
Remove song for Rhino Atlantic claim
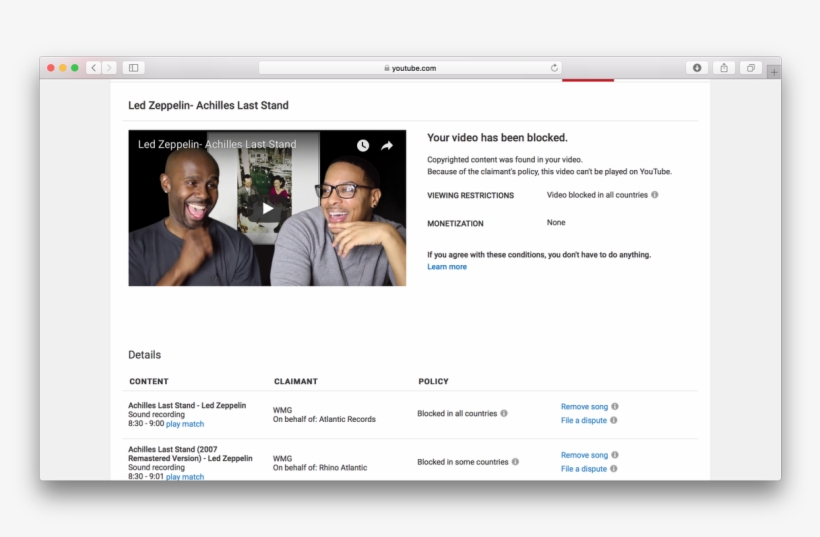pos(584,455)
